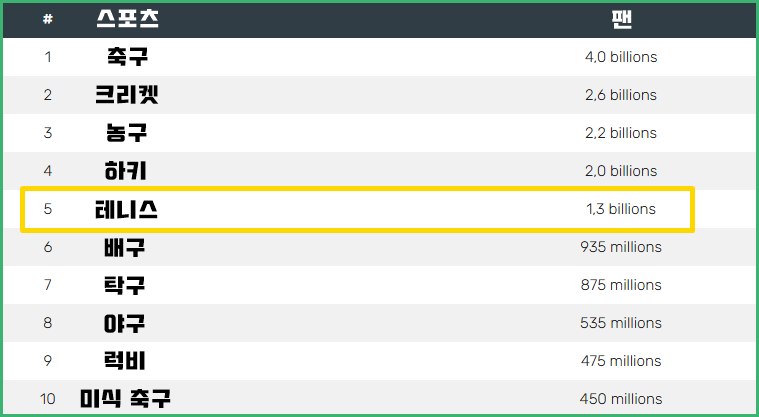Viewport: 759px width, 417px height.
Task: Select the 농구 row label
Action: [x=126, y=133]
